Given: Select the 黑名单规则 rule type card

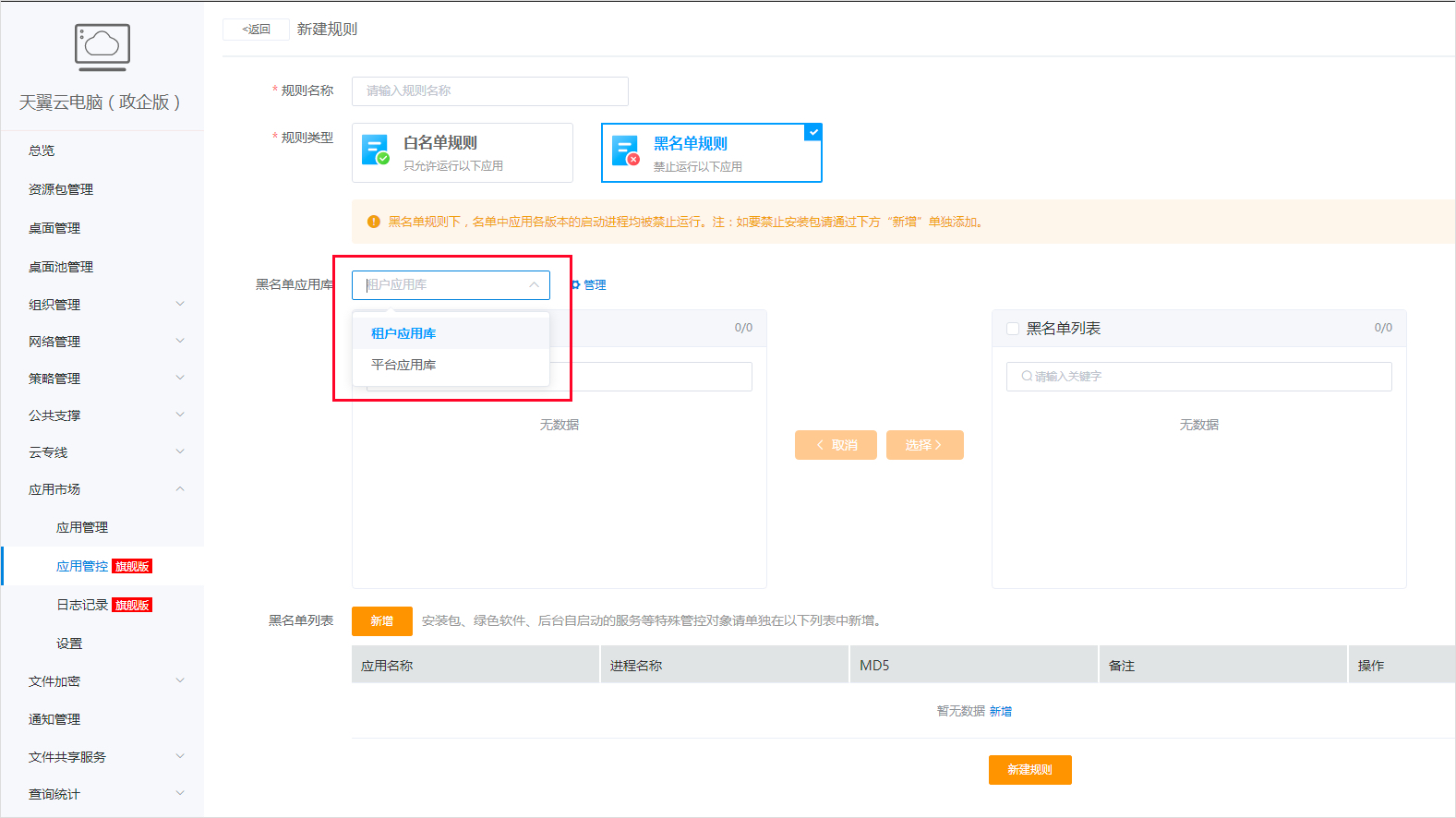Looking at the screenshot, I should [x=711, y=153].
